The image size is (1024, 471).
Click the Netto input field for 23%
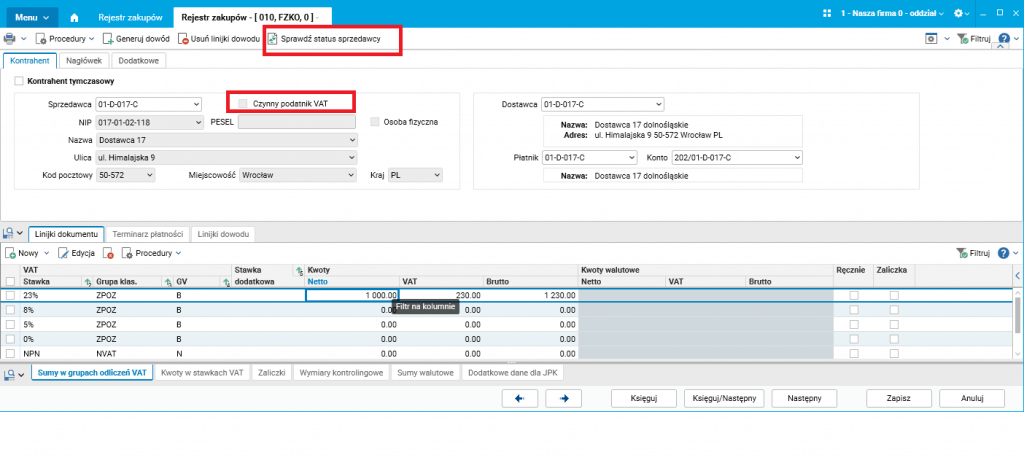351,295
